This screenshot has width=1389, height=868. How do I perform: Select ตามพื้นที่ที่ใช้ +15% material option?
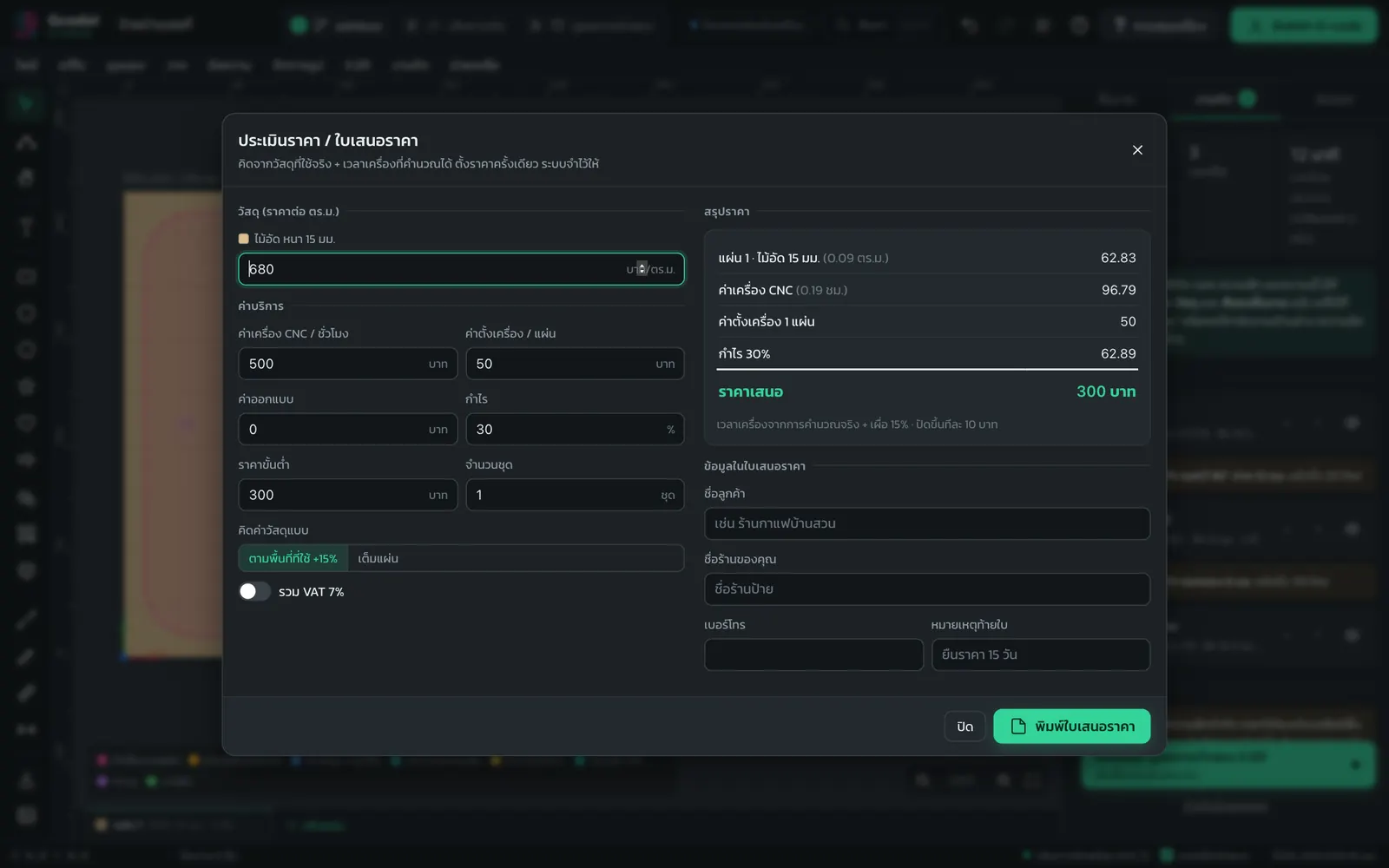click(293, 558)
